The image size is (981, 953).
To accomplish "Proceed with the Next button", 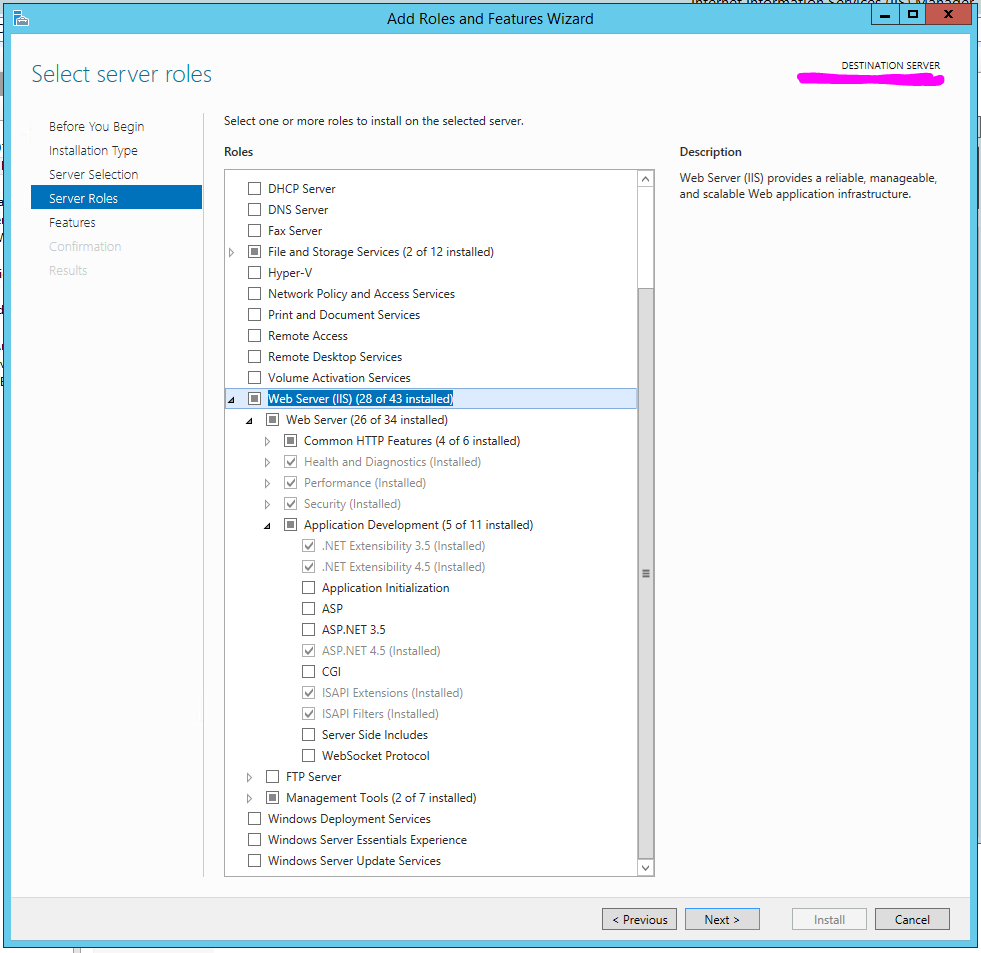I will coord(722,919).
